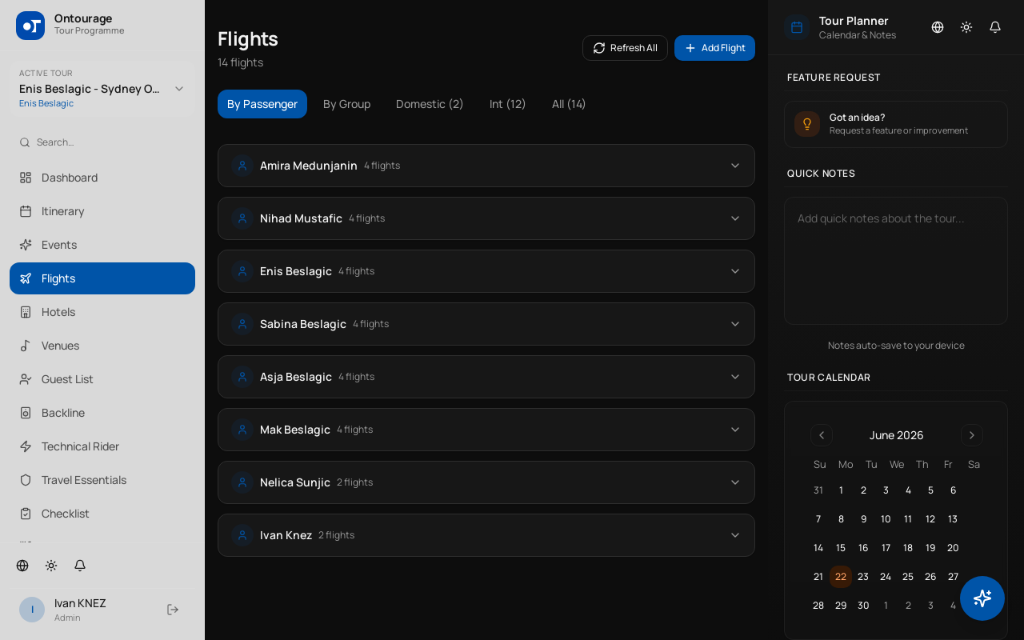Screen dimensions: 1024x640
Task: Go to previous month in tour calendar
Action: [x=822, y=435]
